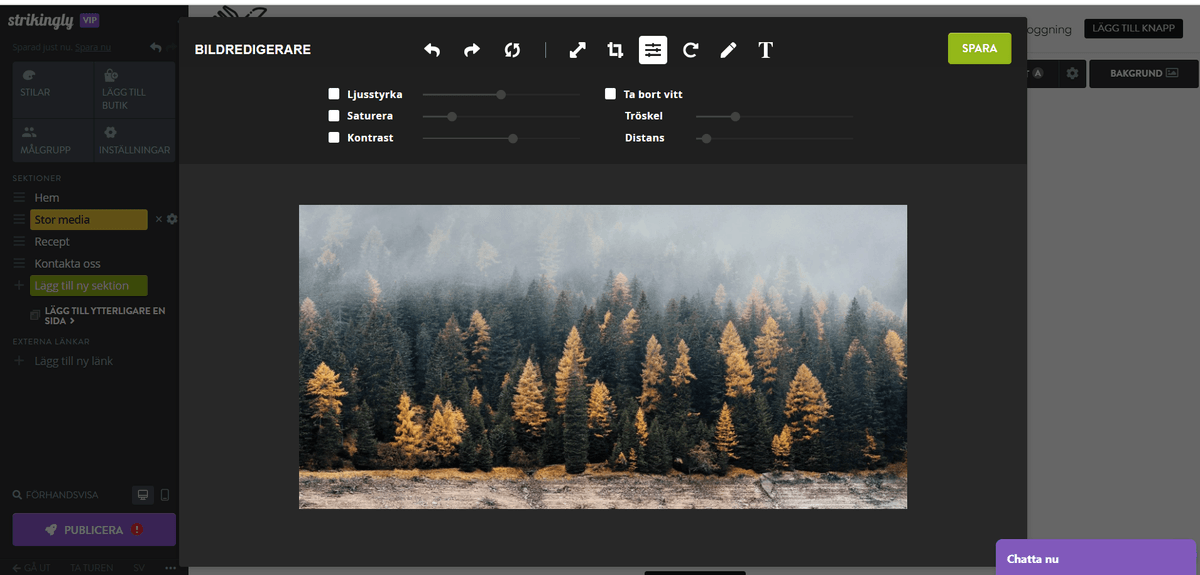Enable the Ljusstyrka checkbox
The width and height of the screenshot is (1200, 575).
pyautogui.click(x=334, y=94)
